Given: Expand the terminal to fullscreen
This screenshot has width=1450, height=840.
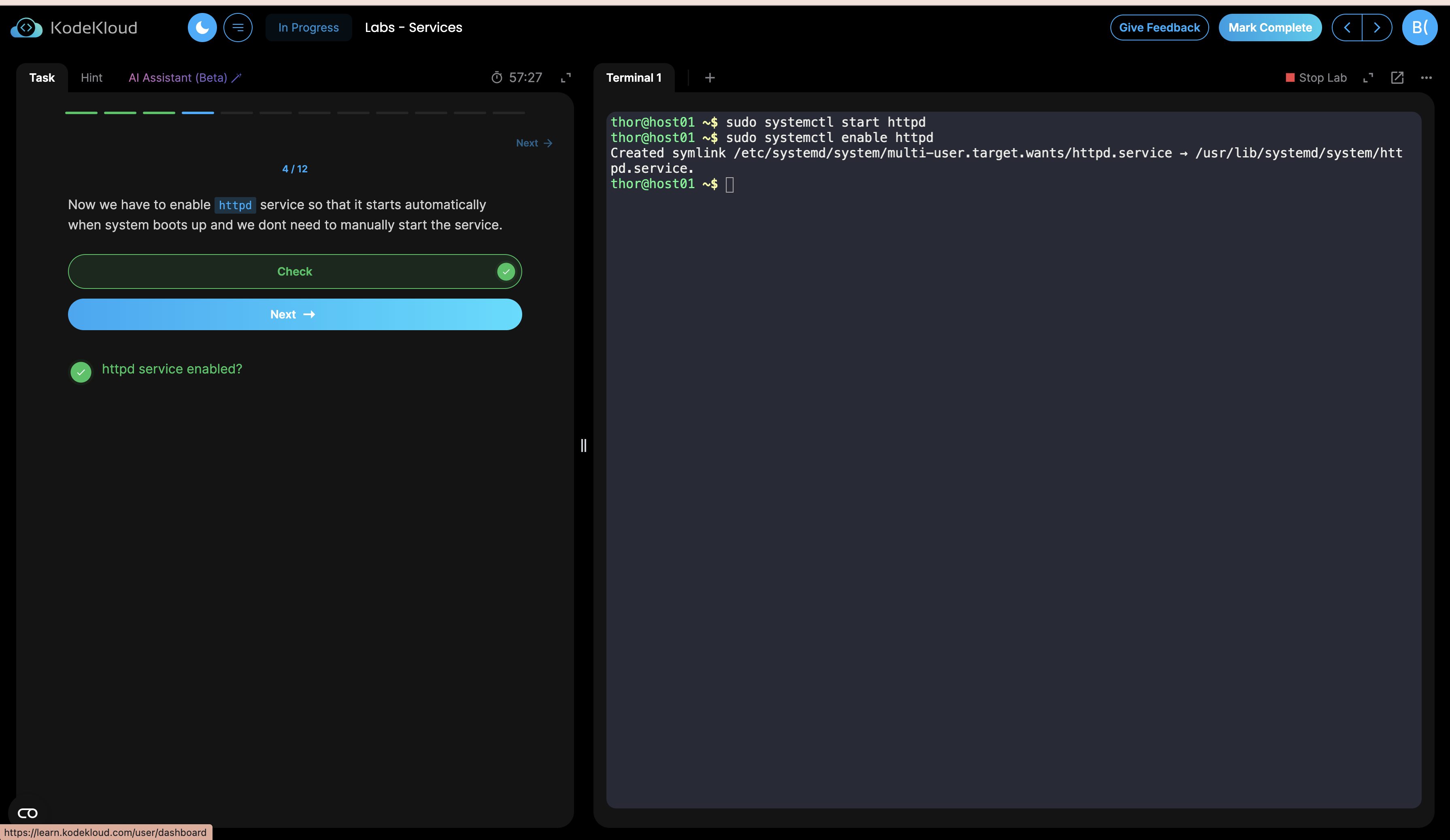Looking at the screenshot, I should 1368,78.
